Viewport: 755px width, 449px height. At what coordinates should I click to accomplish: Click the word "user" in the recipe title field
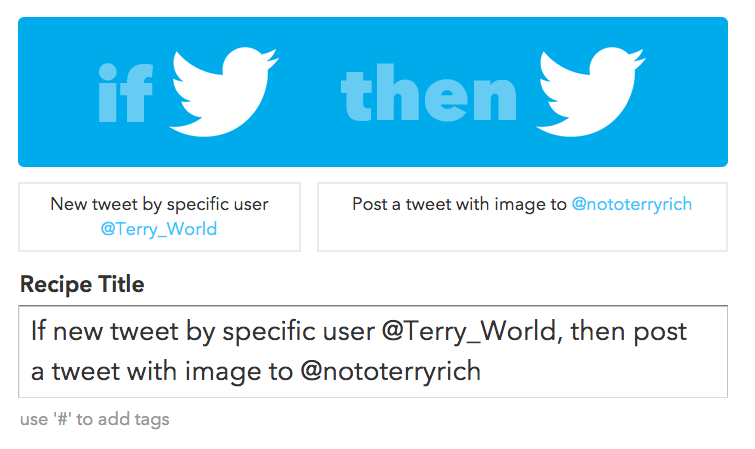pyautogui.click(x=337, y=330)
